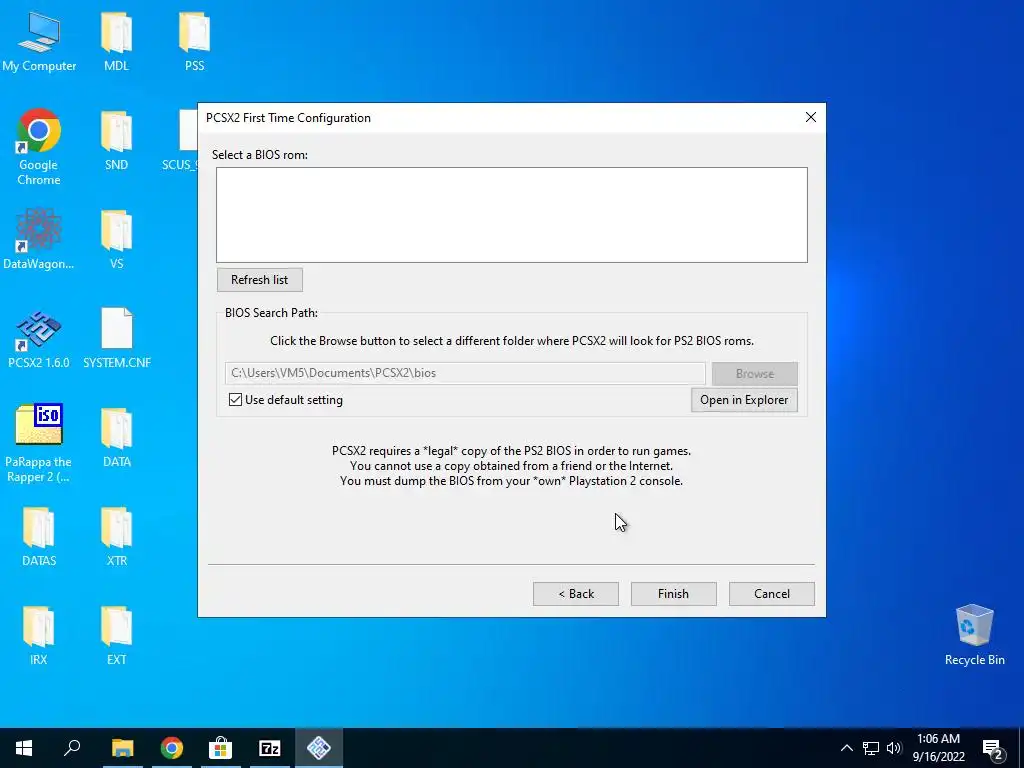Select the EXT folder icon
1024x768 pixels.
point(116,635)
